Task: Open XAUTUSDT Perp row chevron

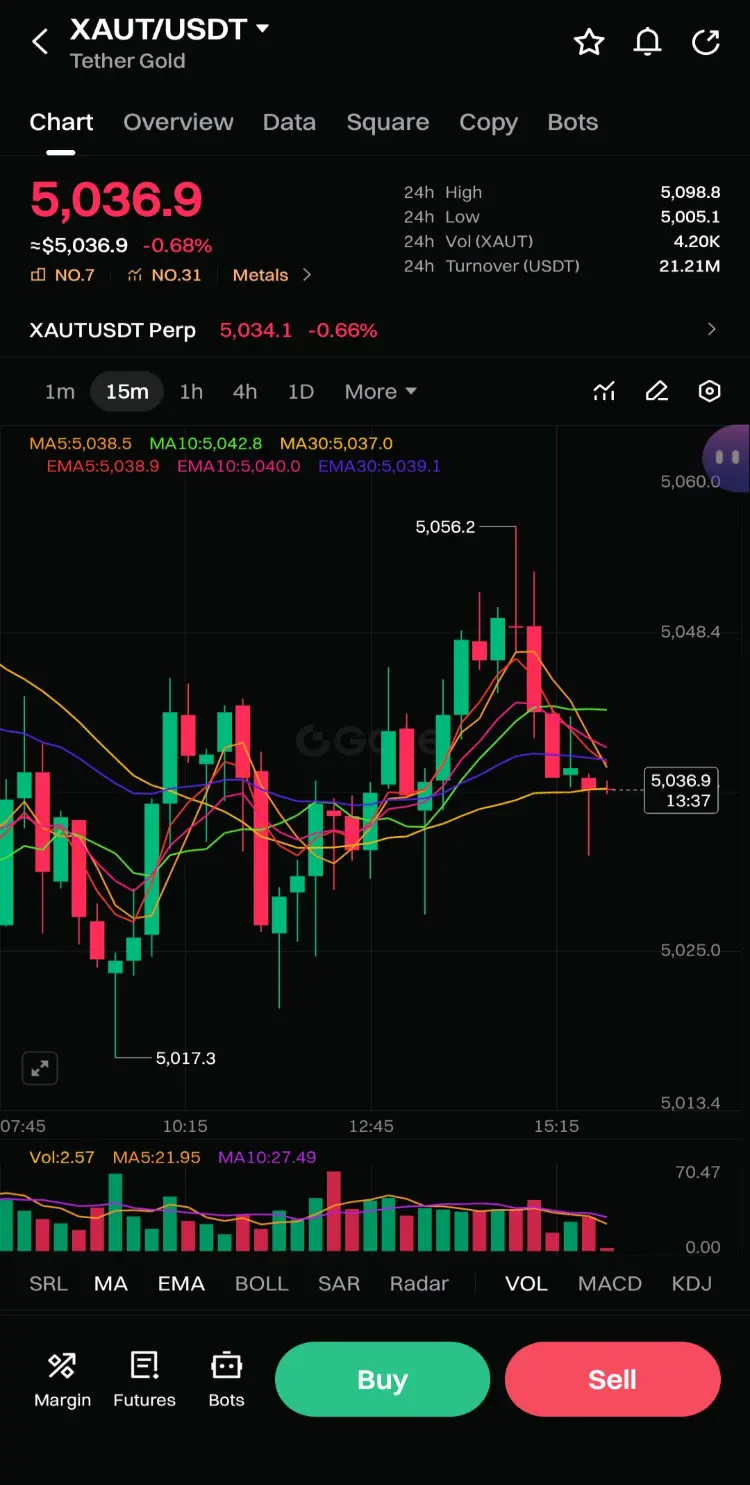Action: pyautogui.click(x=711, y=330)
